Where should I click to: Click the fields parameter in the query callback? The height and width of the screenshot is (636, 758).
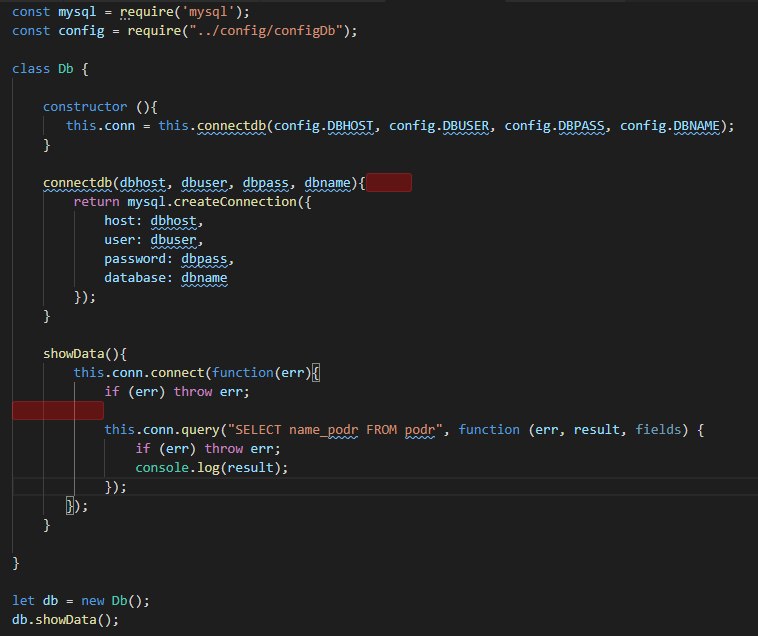[658, 430]
